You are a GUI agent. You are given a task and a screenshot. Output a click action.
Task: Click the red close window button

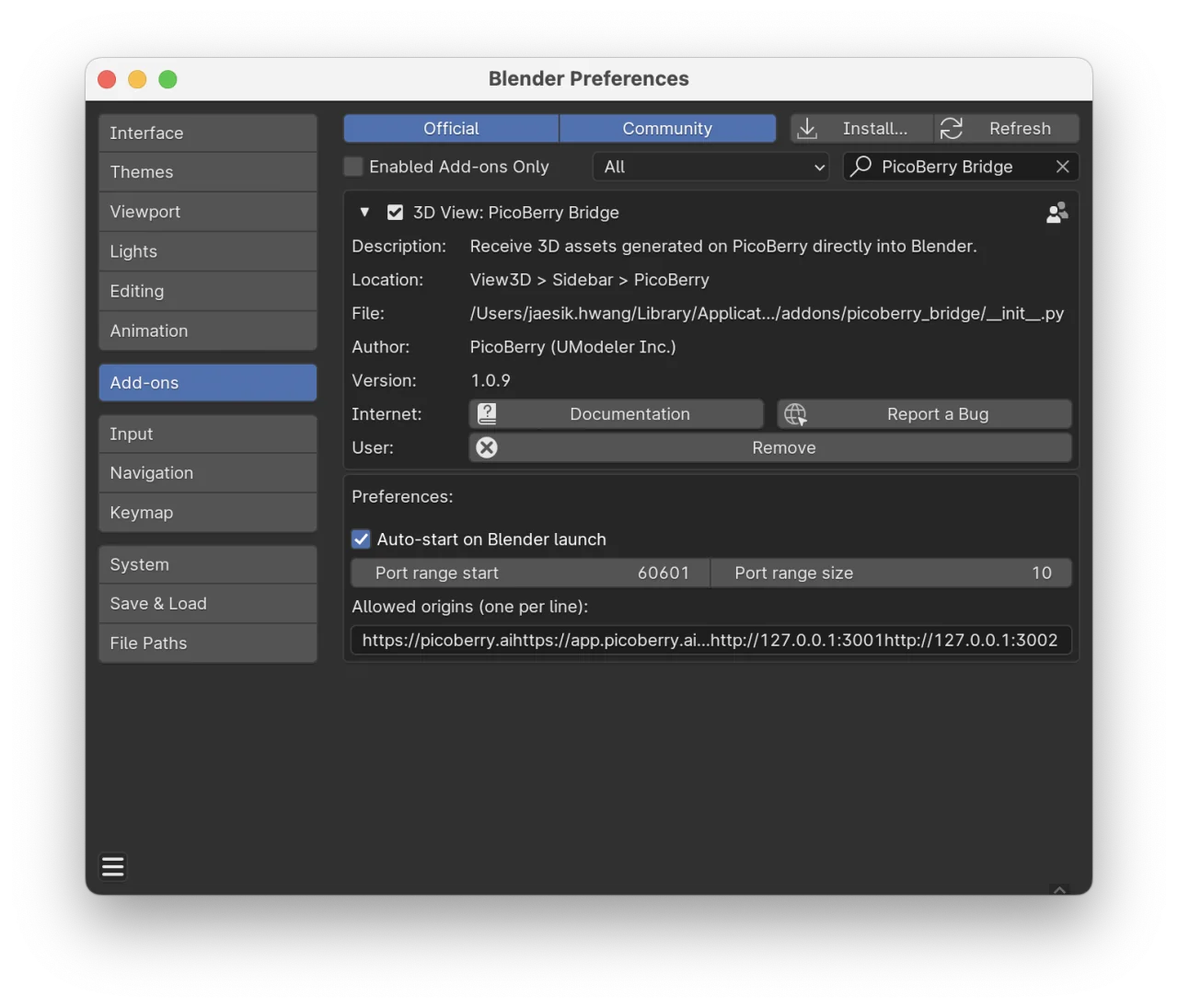click(107, 79)
